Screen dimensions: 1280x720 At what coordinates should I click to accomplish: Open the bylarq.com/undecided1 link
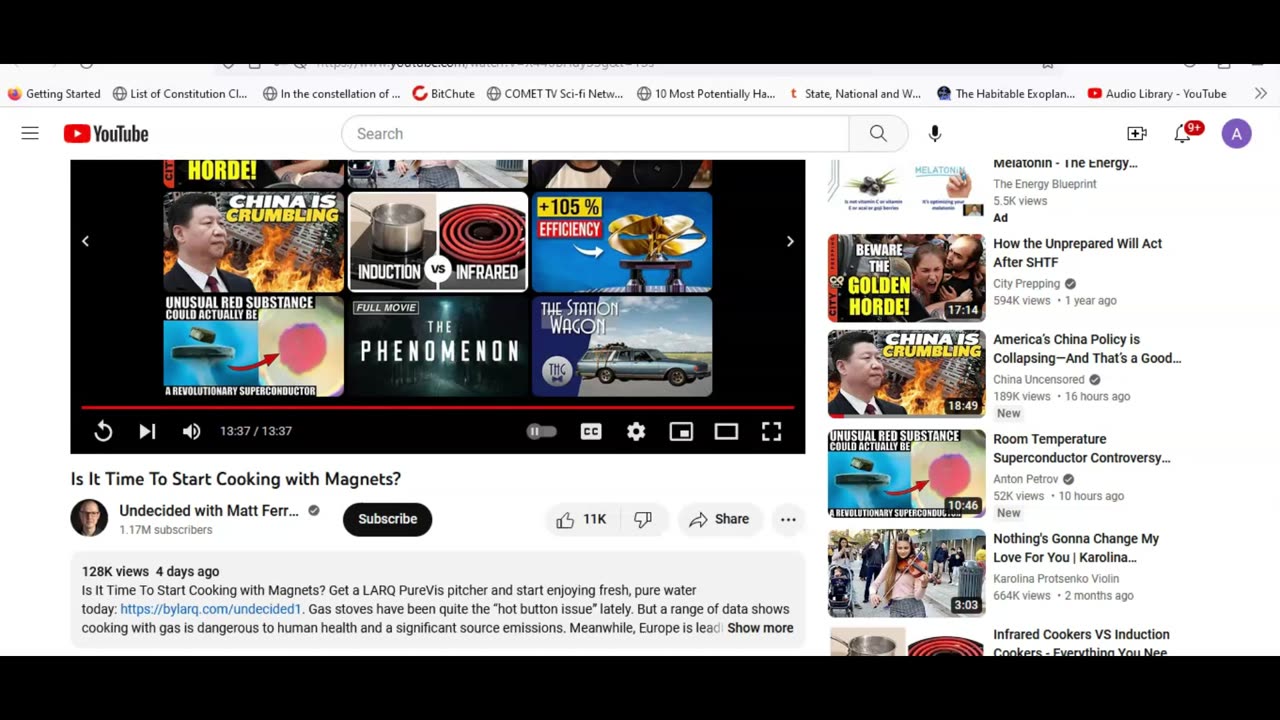210,609
